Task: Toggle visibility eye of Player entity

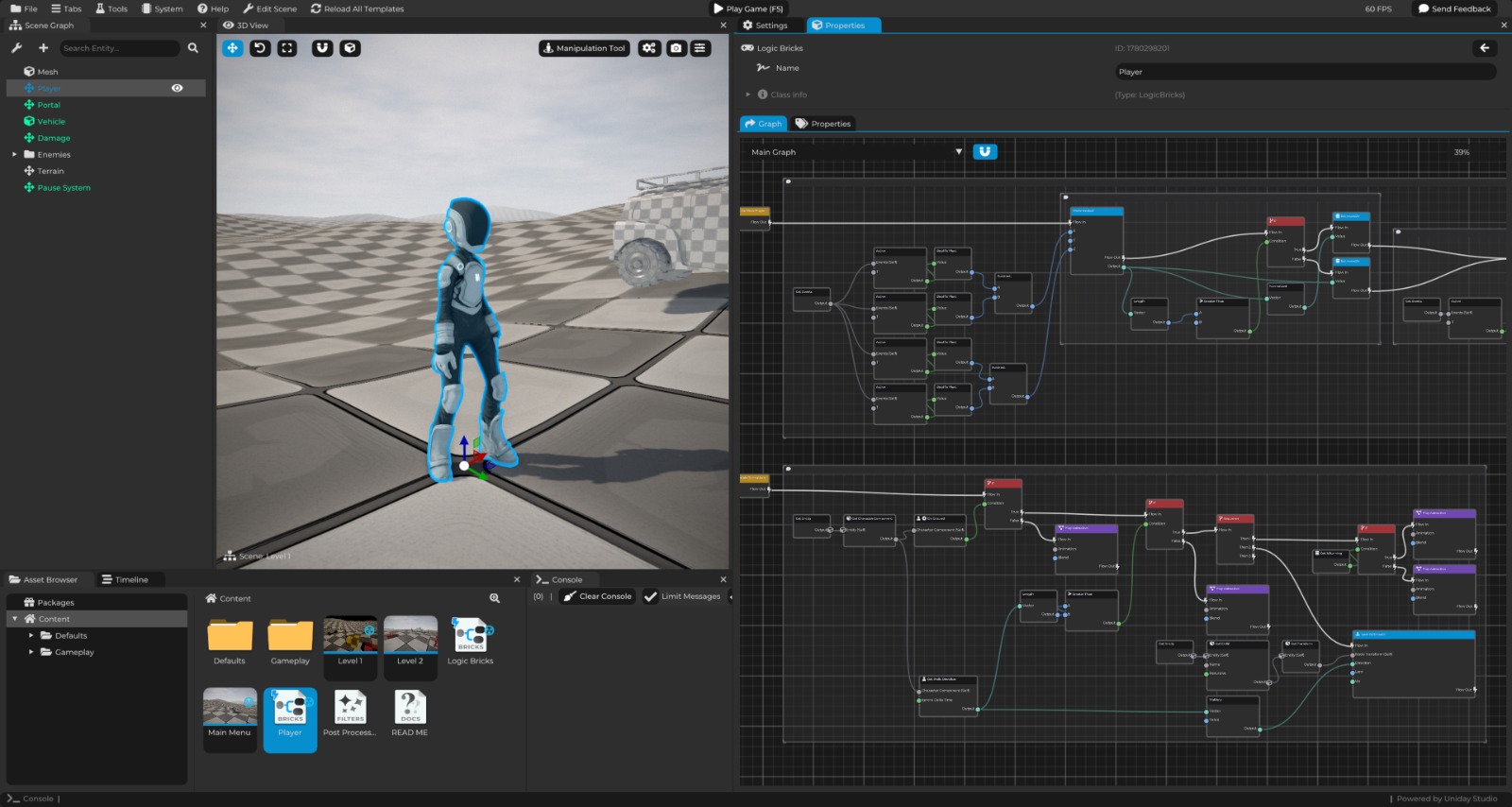Action: click(x=177, y=88)
